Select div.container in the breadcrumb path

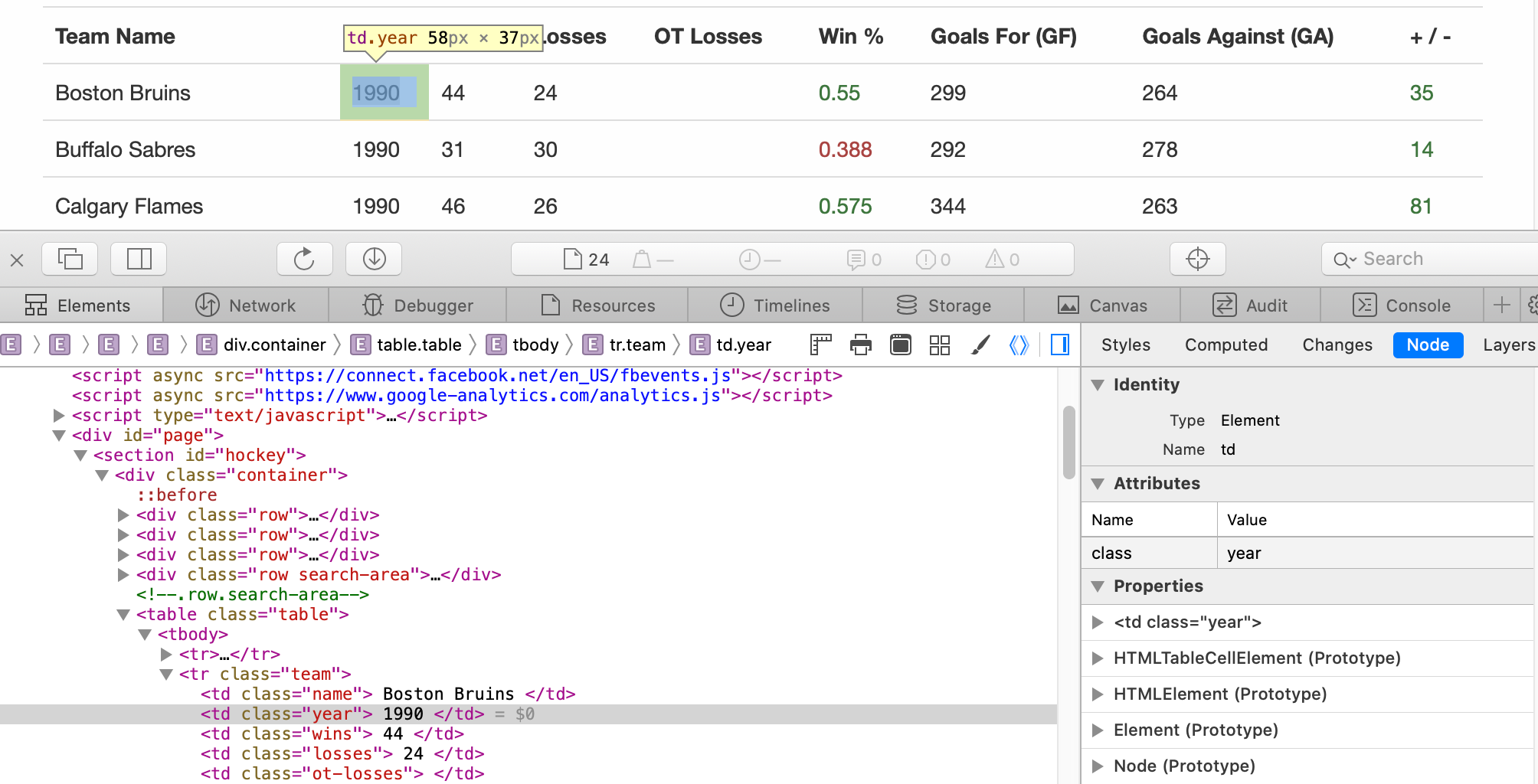tap(262, 345)
